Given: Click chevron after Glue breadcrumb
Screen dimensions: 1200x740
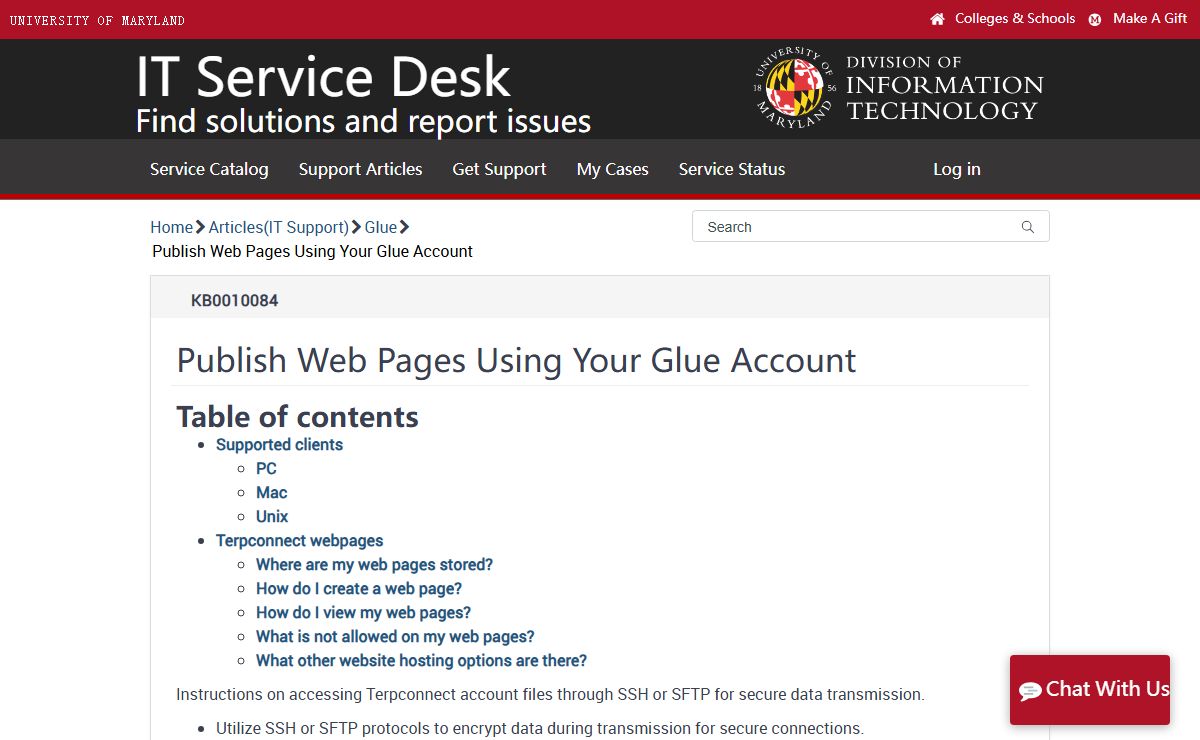Looking at the screenshot, I should pos(405,227).
